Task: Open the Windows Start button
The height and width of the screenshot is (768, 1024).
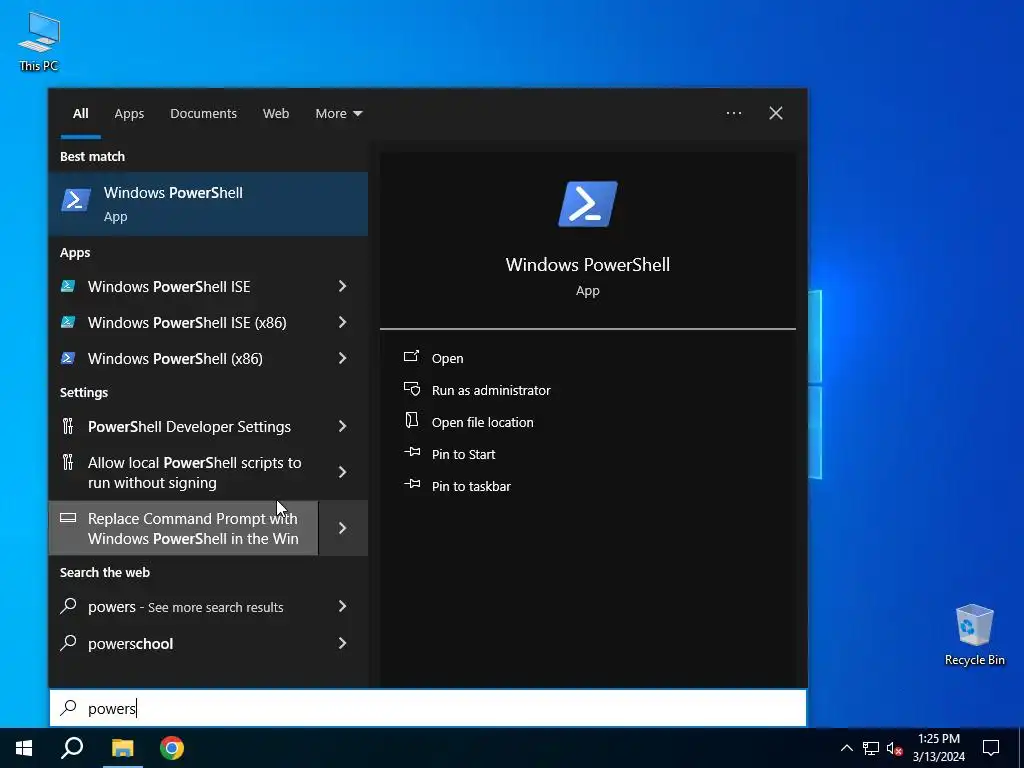Action: [24, 748]
